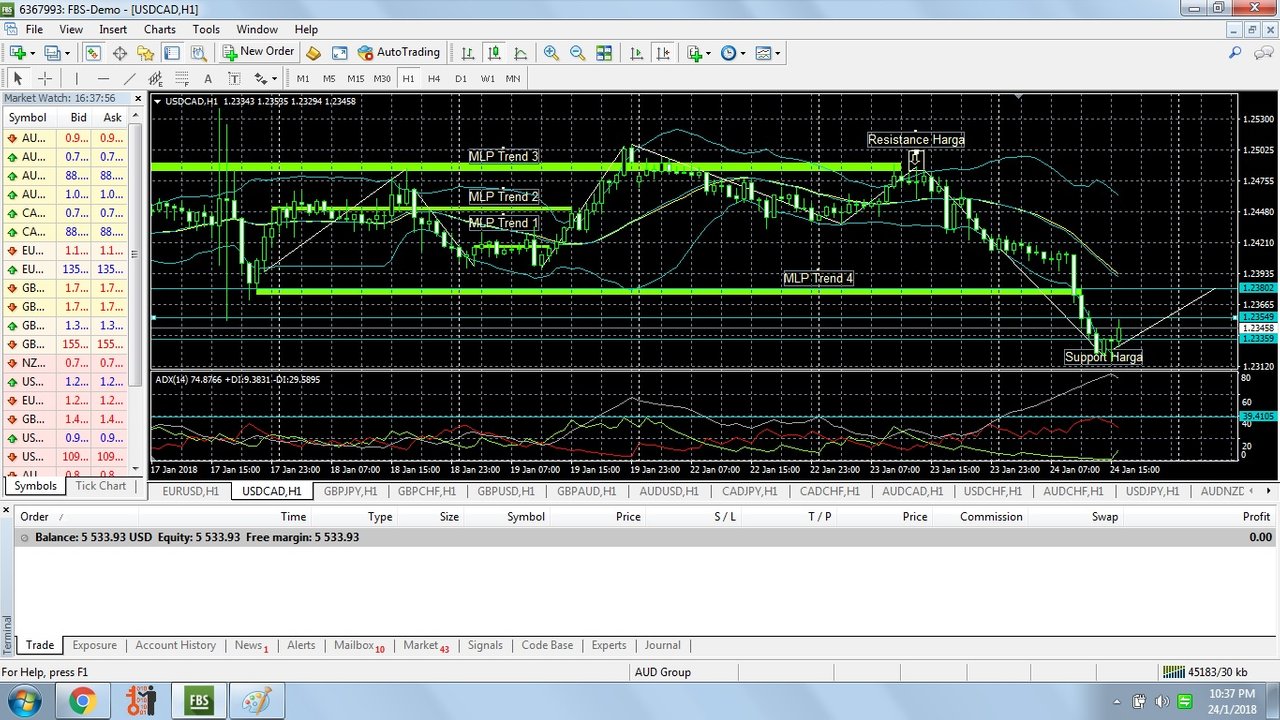This screenshot has height=720, width=1280.
Task: Open the Charts menu
Action: click(159, 29)
